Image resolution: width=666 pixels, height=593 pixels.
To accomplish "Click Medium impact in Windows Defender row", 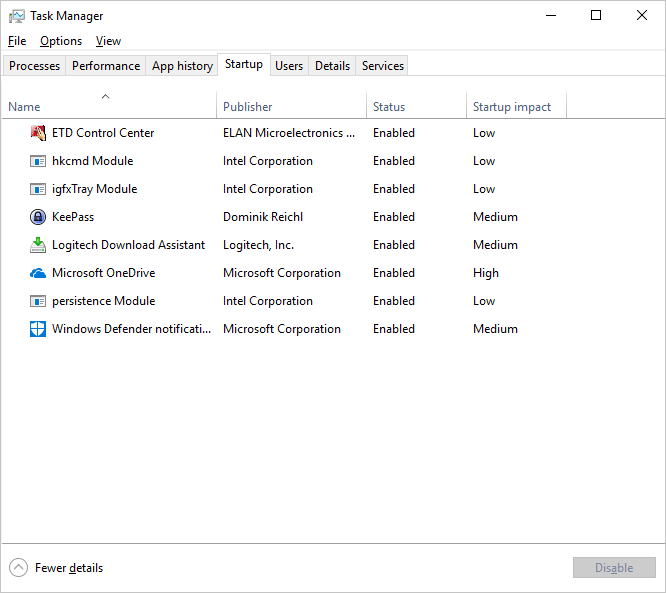I will 495,329.
